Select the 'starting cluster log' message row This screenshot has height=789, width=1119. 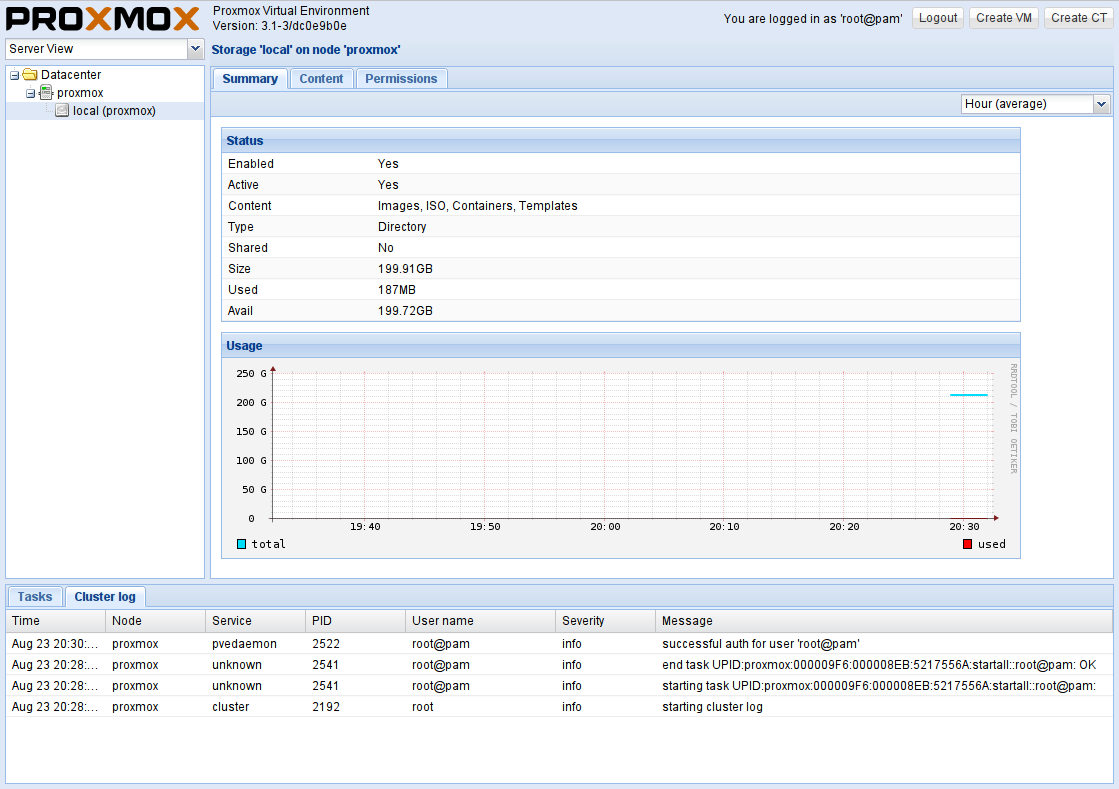pos(560,707)
